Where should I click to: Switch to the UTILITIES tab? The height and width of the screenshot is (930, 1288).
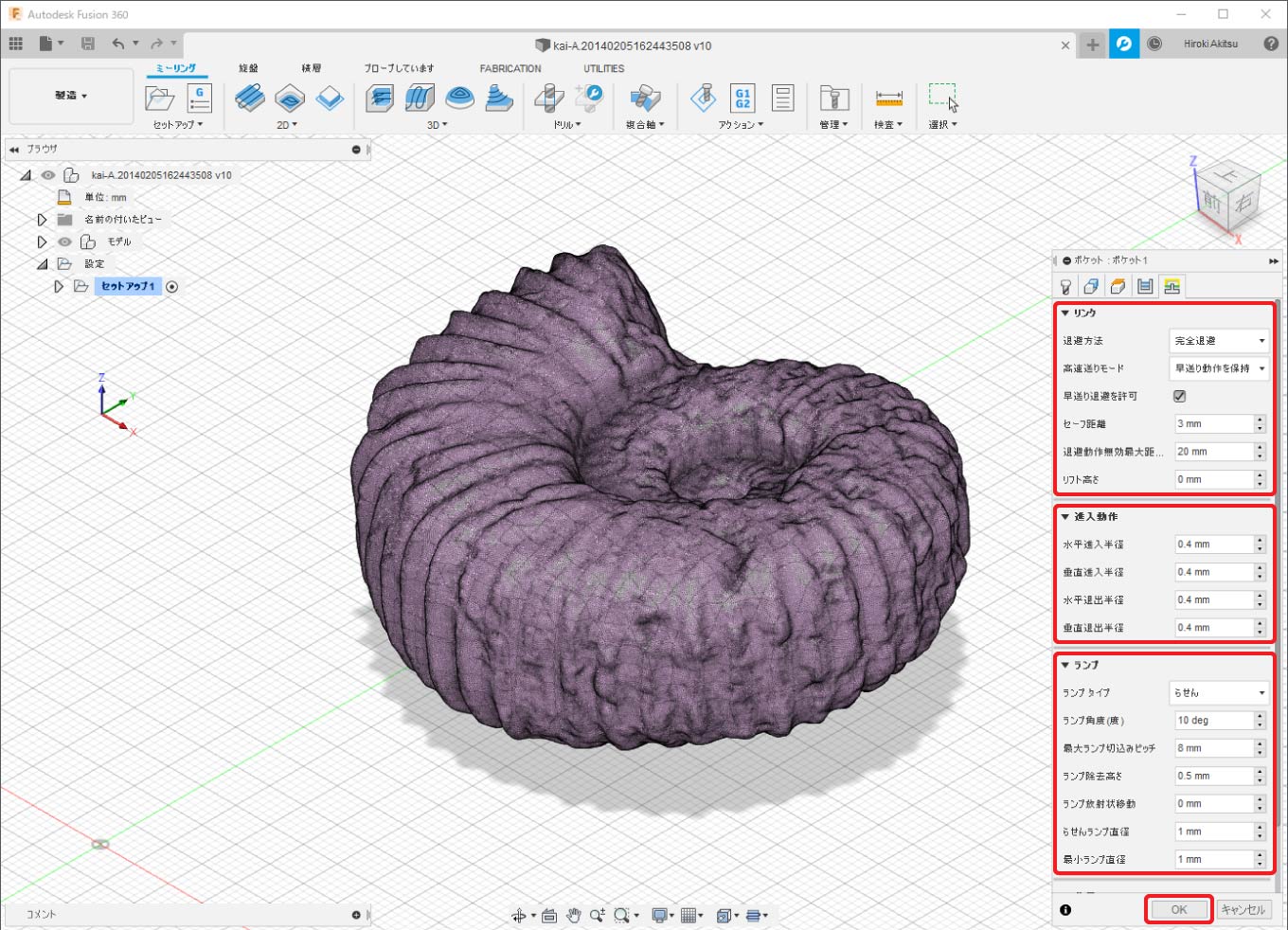pos(603,68)
